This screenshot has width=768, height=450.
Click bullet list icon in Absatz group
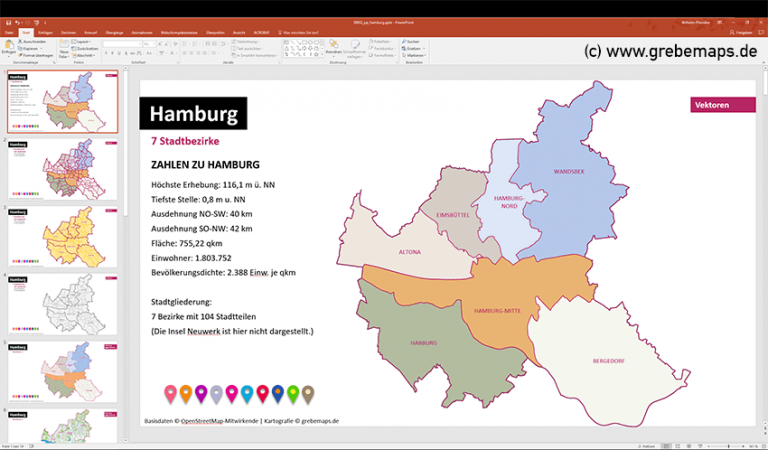186,44
